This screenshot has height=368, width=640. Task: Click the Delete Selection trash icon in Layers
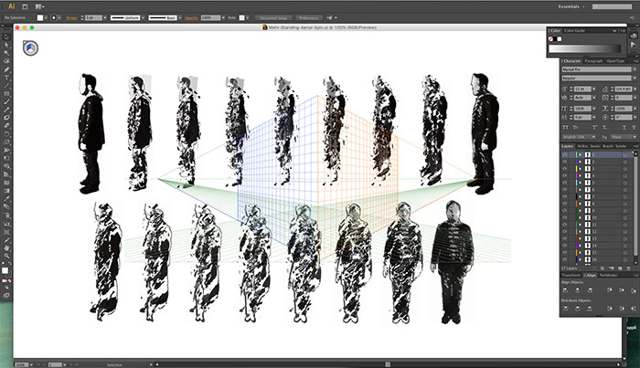[x=629, y=268]
